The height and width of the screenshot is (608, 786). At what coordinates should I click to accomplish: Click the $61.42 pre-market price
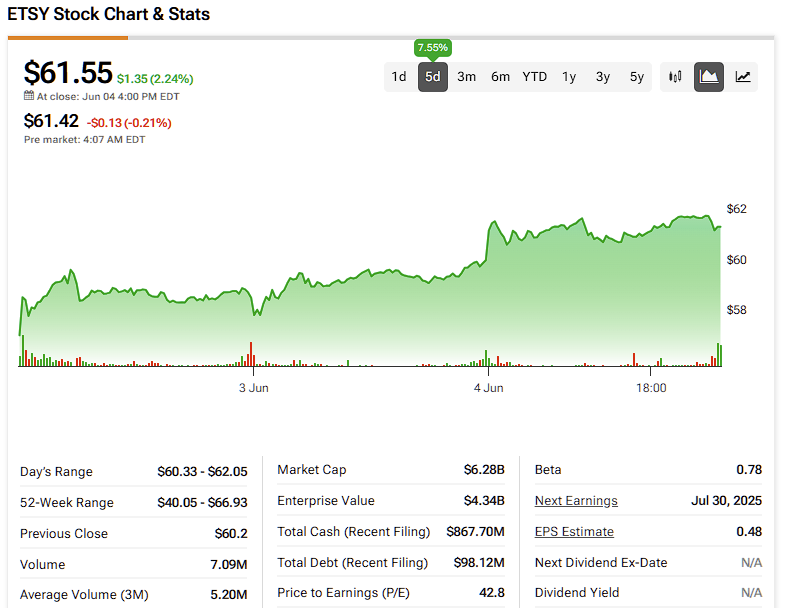[x=51, y=121]
